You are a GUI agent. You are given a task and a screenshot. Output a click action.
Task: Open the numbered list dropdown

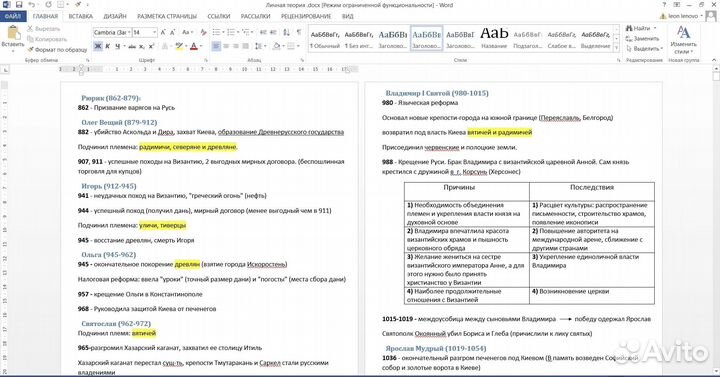[x=238, y=33]
